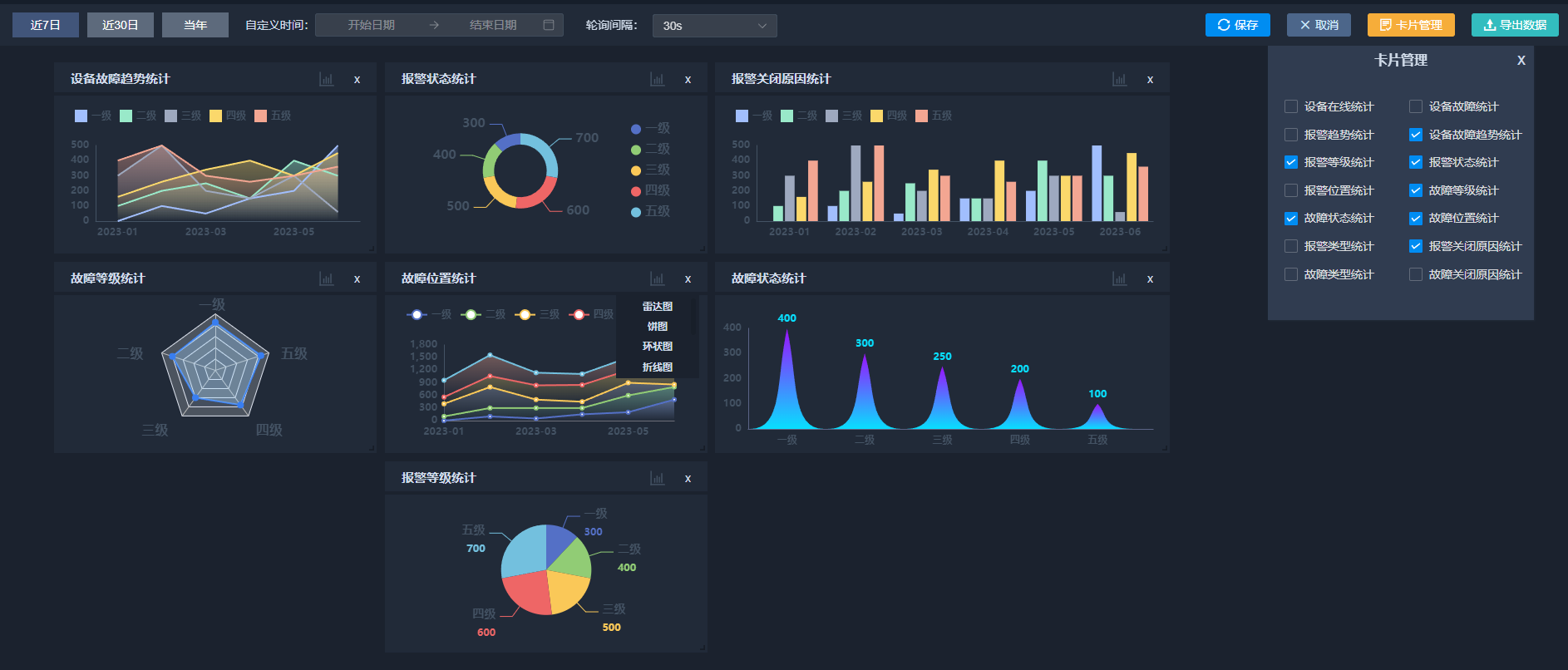Click the calendar icon in date range
Screen dimensions: 1568x670
[549, 25]
